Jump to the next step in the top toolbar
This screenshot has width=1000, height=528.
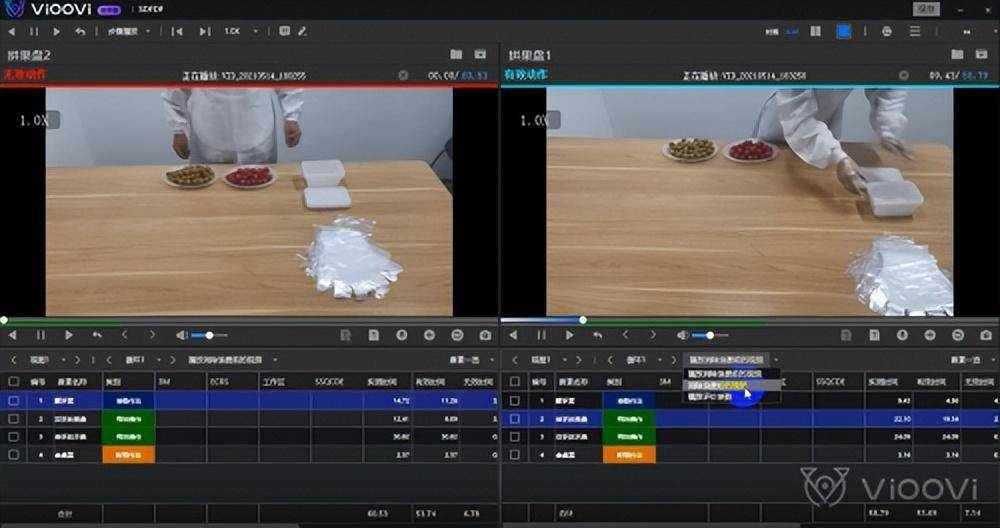[204, 31]
